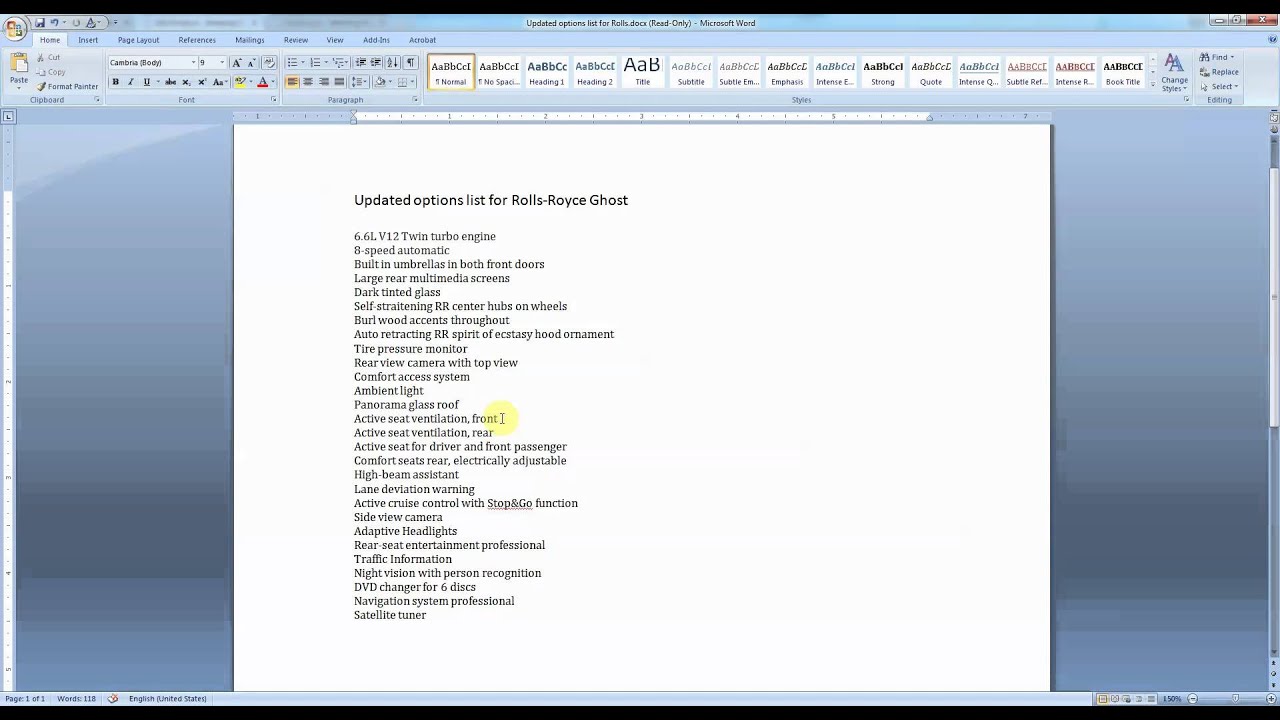The width and height of the screenshot is (1280, 720).
Task: Expand the Find dropdown
Action: 1232,57
